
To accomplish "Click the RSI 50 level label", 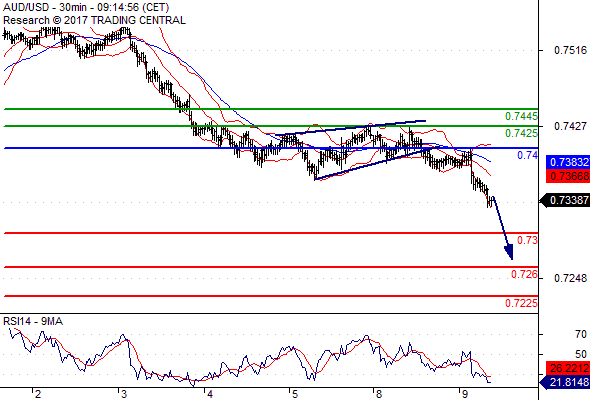I will pyautogui.click(x=581, y=354).
